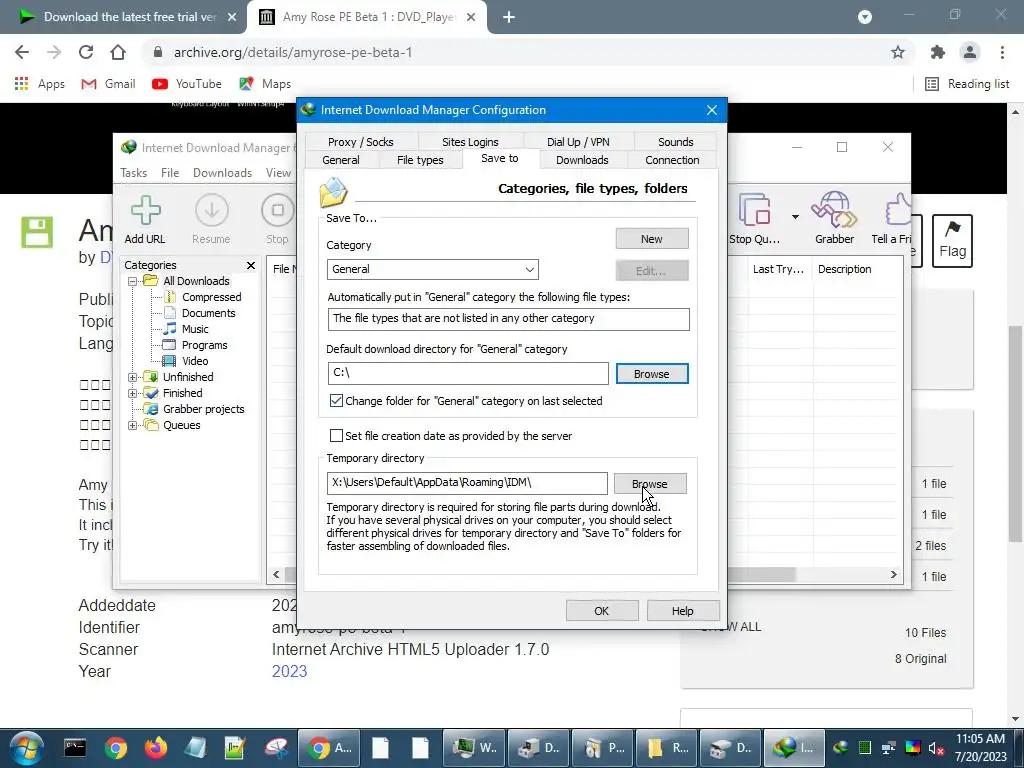Bookmark this page with the star icon
The width and height of the screenshot is (1024, 768).
[x=898, y=52]
